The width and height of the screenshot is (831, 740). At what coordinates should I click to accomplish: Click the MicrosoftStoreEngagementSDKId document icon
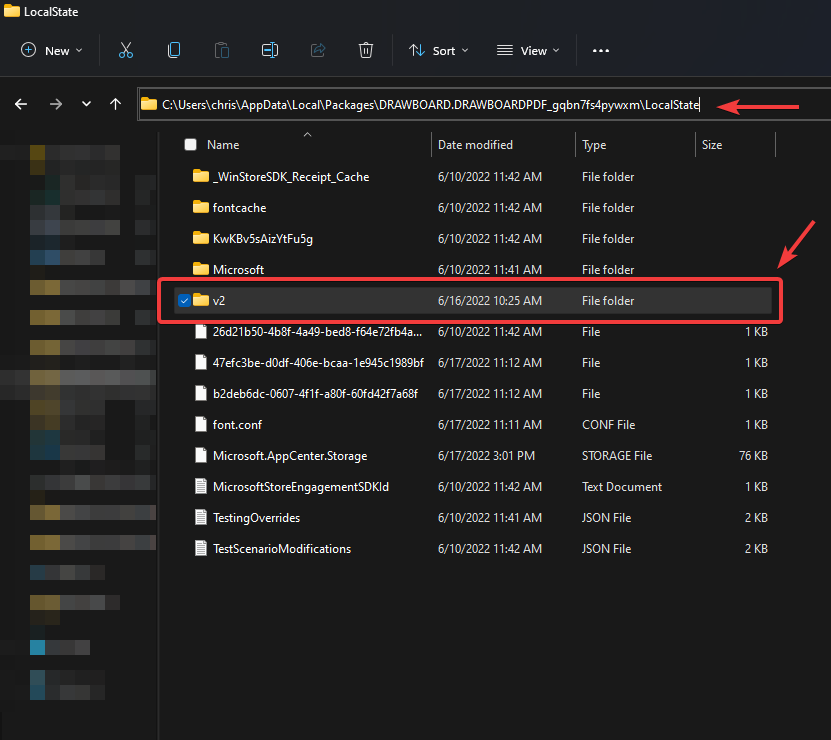[200, 486]
